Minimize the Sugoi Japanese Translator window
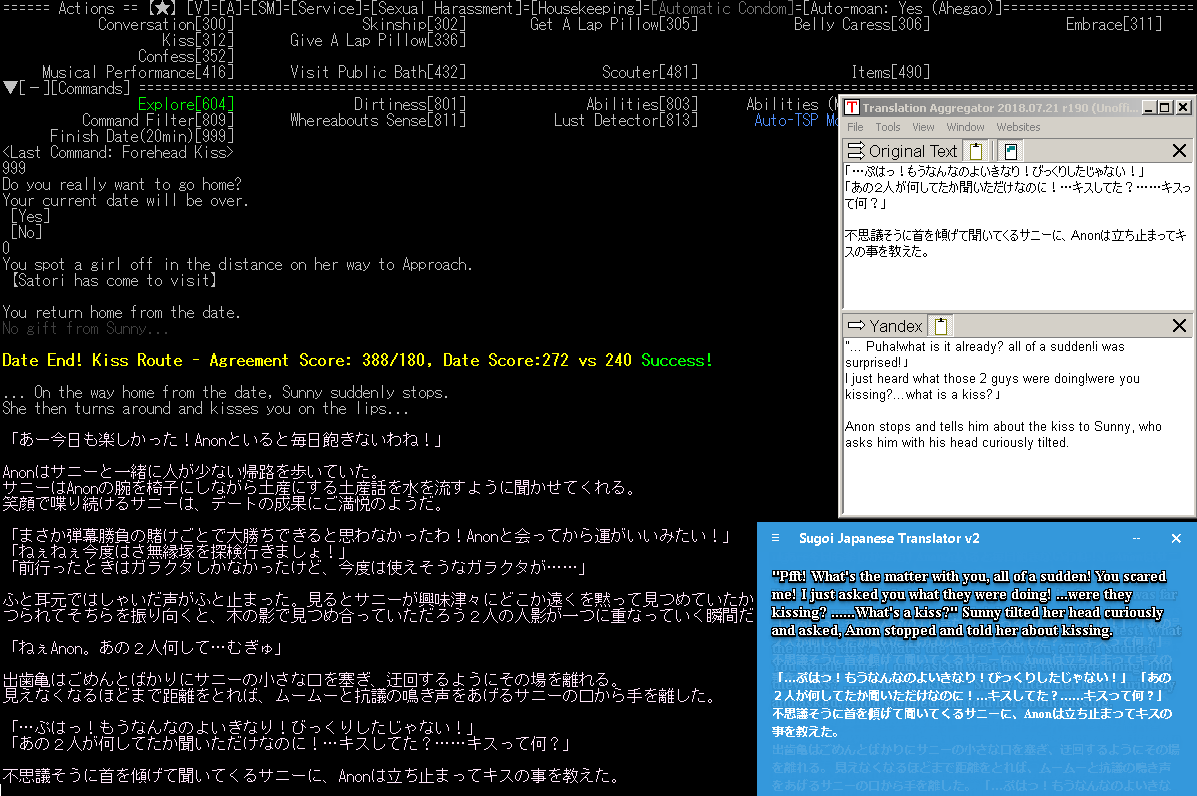 pyautogui.click(x=1136, y=538)
